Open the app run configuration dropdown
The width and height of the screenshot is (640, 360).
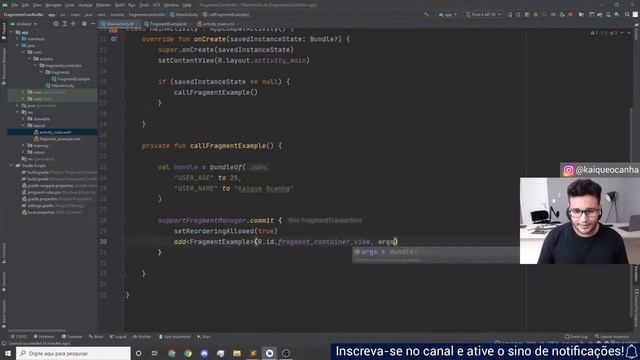(x=448, y=15)
